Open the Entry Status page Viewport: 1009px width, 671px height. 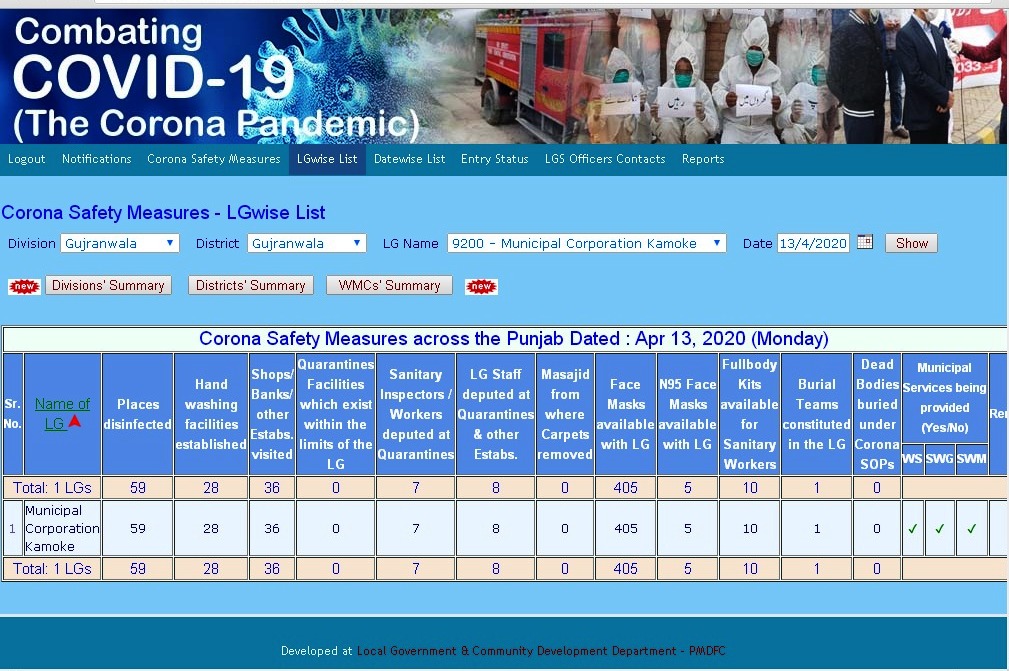[x=494, y=159]
